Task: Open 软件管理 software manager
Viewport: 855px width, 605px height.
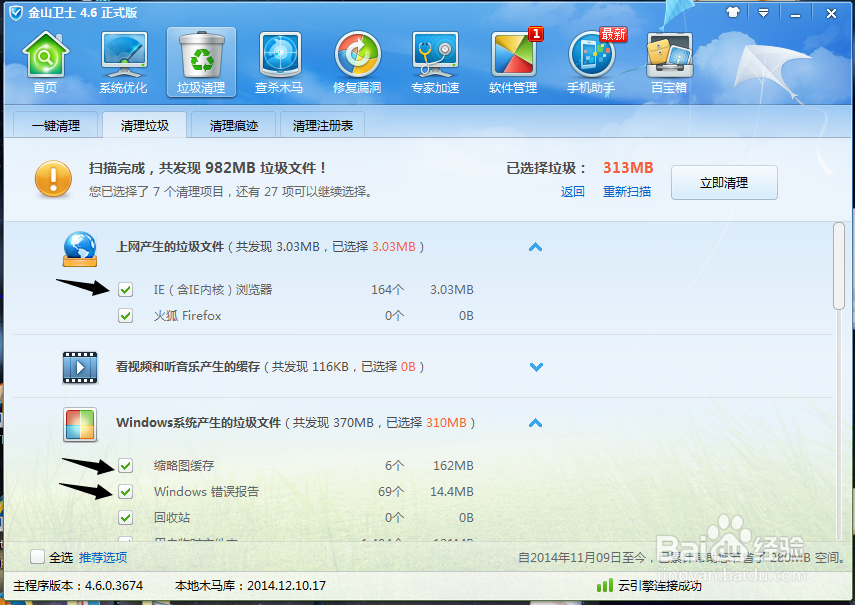Action: 513,63
